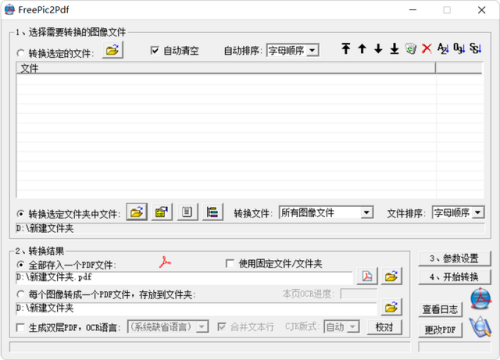Click the 4、开始转换 button
The height and width of the screenshot is (360, 500).
click(x=454, y=277)
